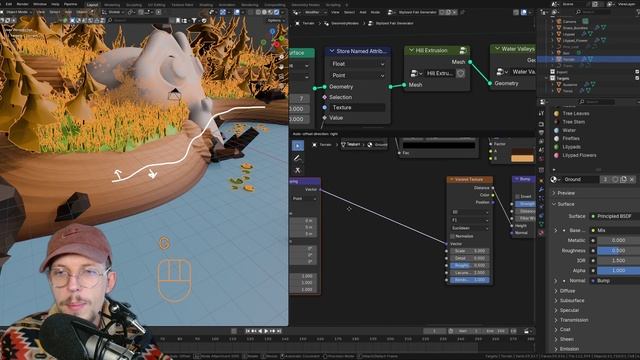This screenshot has width=640, height=360.
Task: Click the Texture name field in node
Action: (x=357, y=107)
